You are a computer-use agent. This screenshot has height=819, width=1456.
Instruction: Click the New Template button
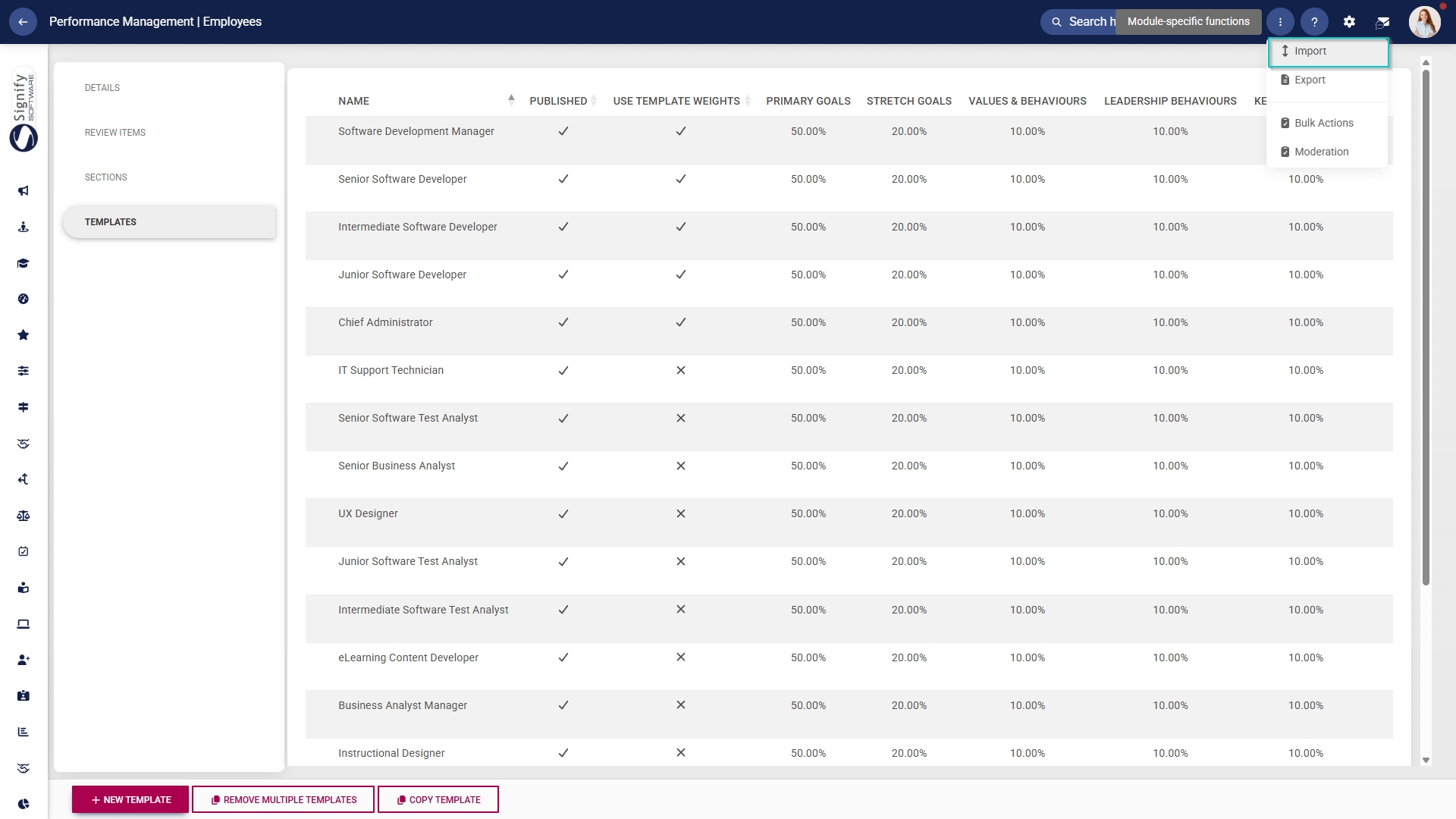[x=130, y=800]
